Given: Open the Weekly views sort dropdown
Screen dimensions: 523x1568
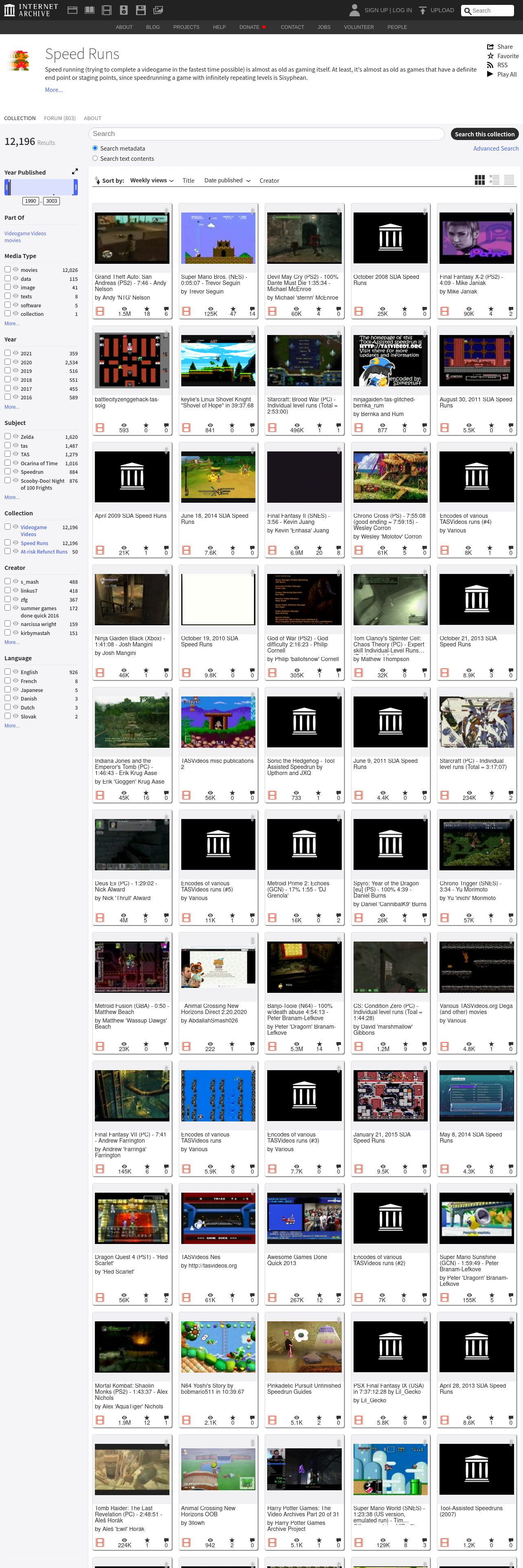Looking at the screenshot, I should (x=152, y=181).
